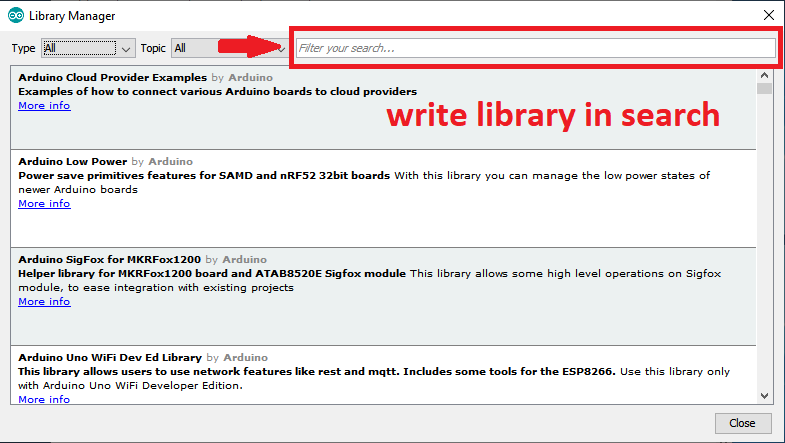Click 'Examples of how to connect' description

pyautogui.click(x=217, y=92)
